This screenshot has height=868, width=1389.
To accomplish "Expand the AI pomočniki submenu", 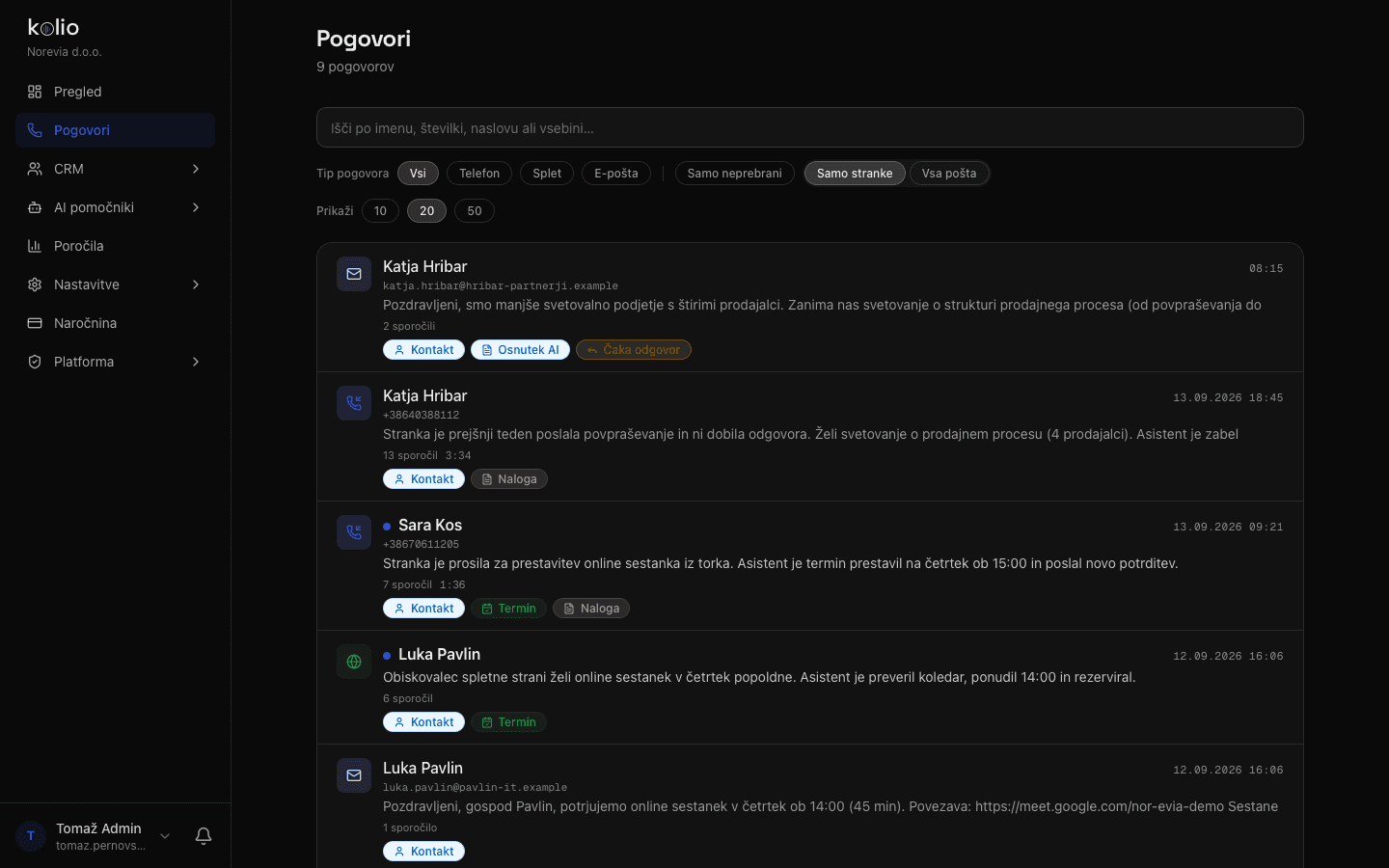I will coord(196,207).
